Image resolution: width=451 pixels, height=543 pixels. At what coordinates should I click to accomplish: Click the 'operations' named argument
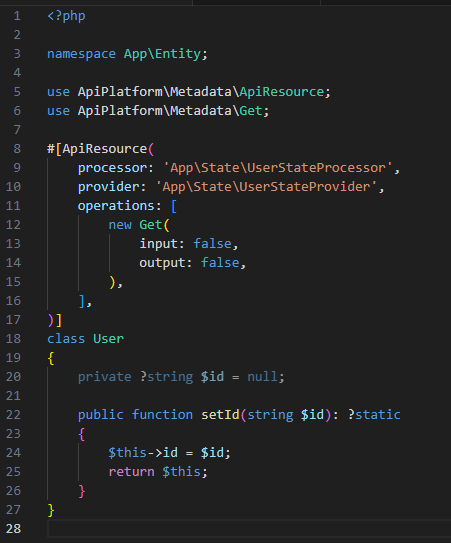(116, 206)
